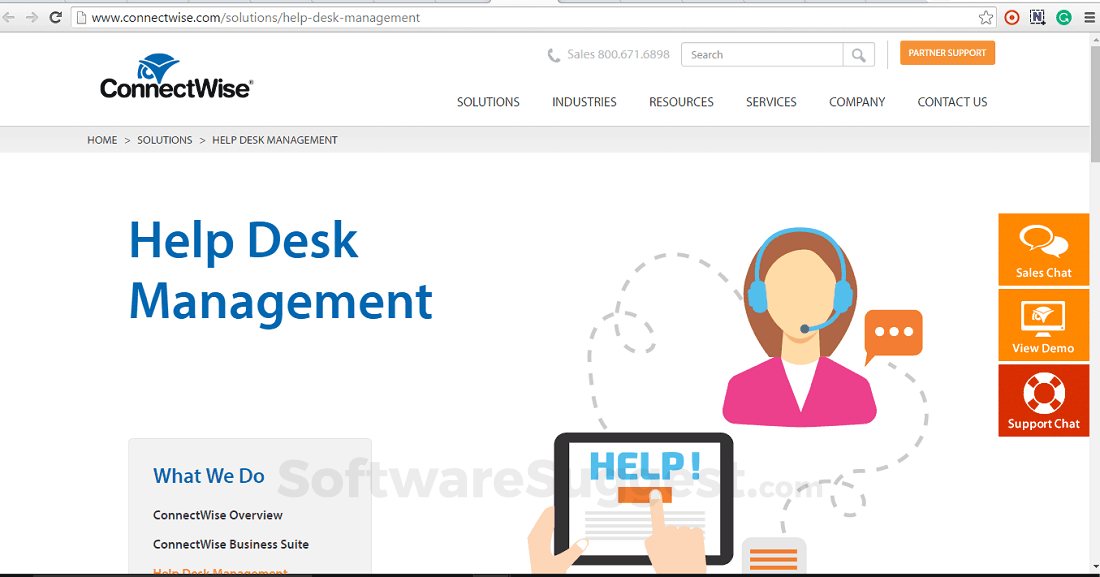Click the browser address bar URL
Image resolution: width=1100 pixels, height=577 pixels.
point(255,18)
